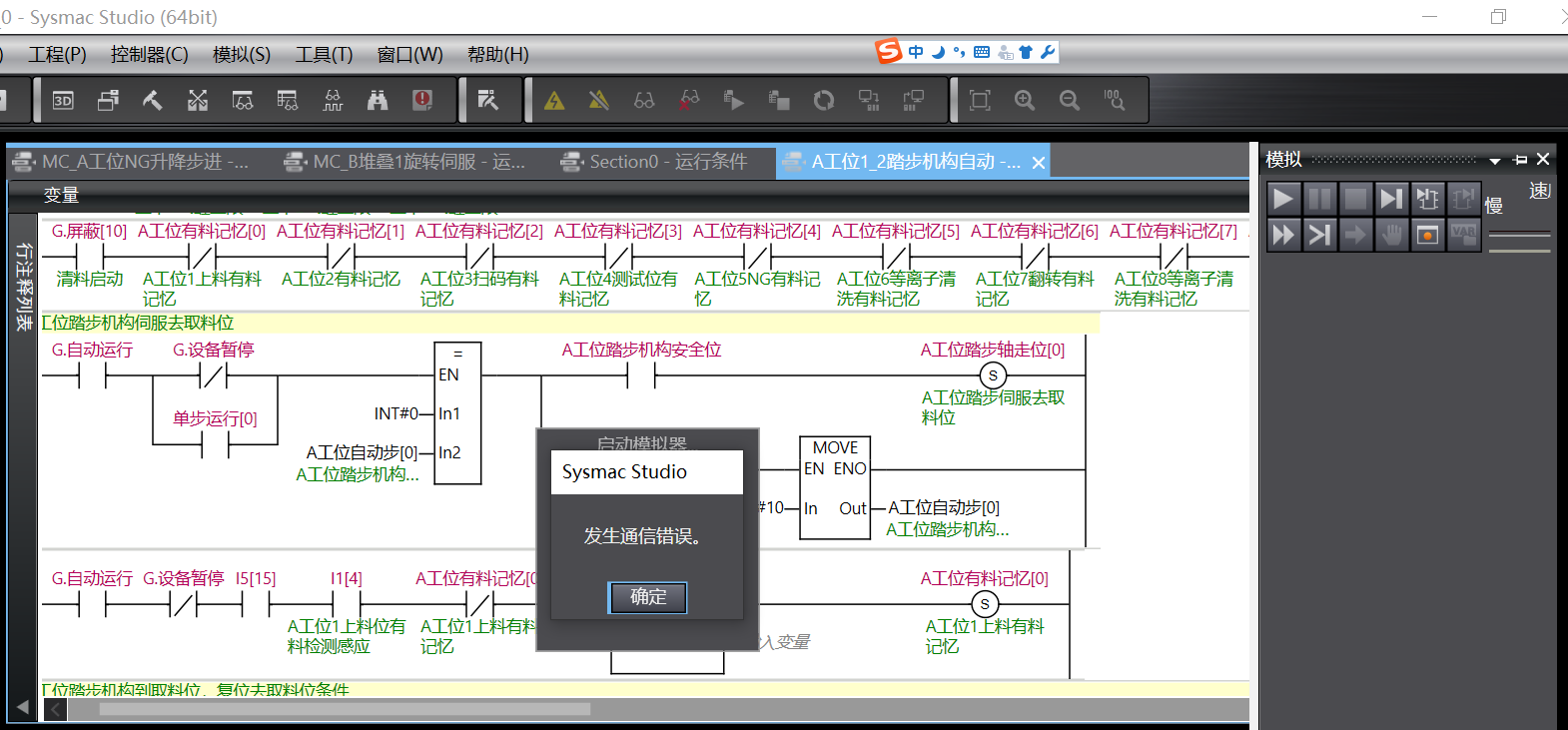Screen dimensions: 1568x730
Task: Click the 确定 button in the error dialog
Action: point(647,597)
